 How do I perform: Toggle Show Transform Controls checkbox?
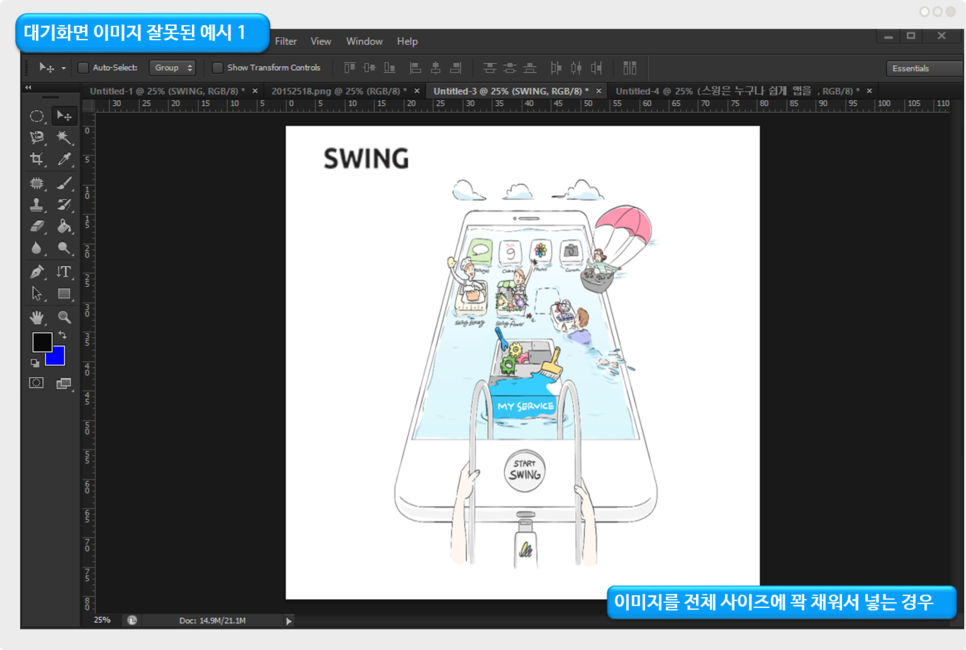point(218,68)
